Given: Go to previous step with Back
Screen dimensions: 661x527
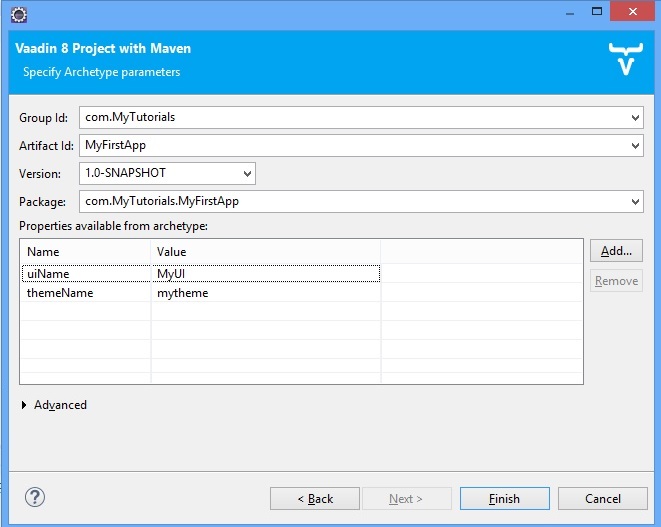Looking at the screenshot, I should click(315, 499).
